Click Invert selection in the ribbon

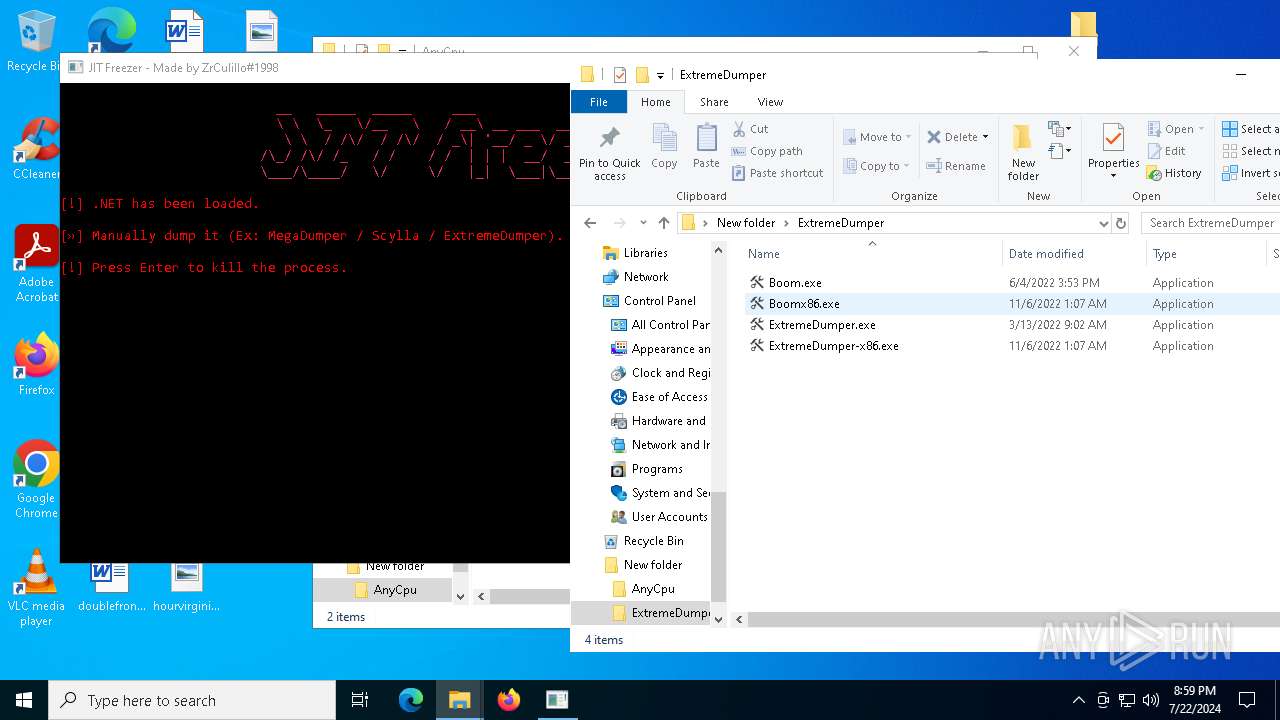click(x=1250, y=173)
